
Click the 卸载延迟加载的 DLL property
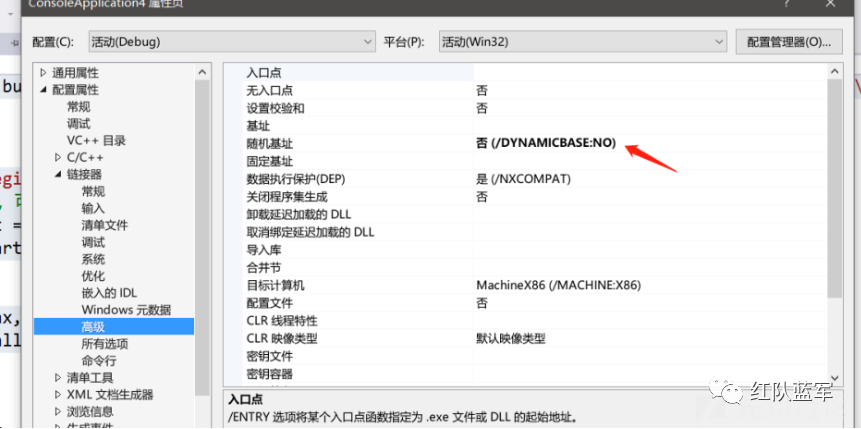click(x=299, y=214)
